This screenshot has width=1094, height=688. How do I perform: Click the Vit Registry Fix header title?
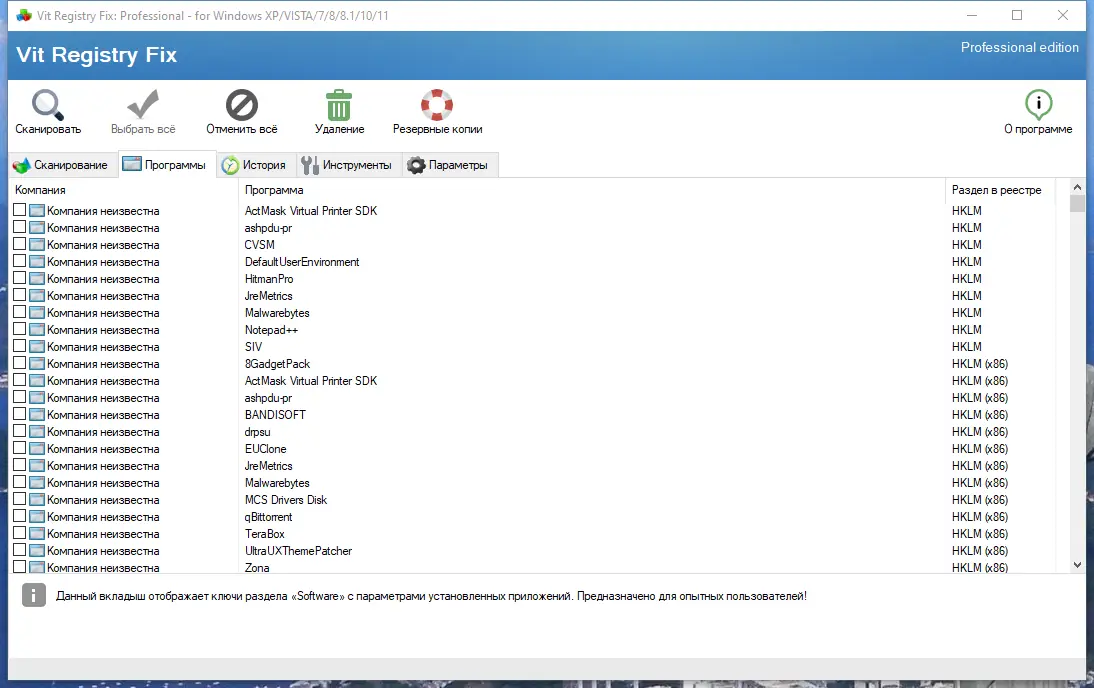click(96, 54)
